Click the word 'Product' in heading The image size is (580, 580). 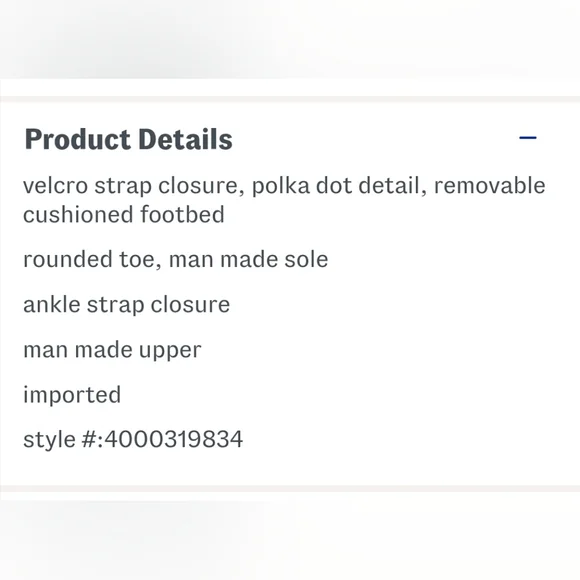click(78, 139)
